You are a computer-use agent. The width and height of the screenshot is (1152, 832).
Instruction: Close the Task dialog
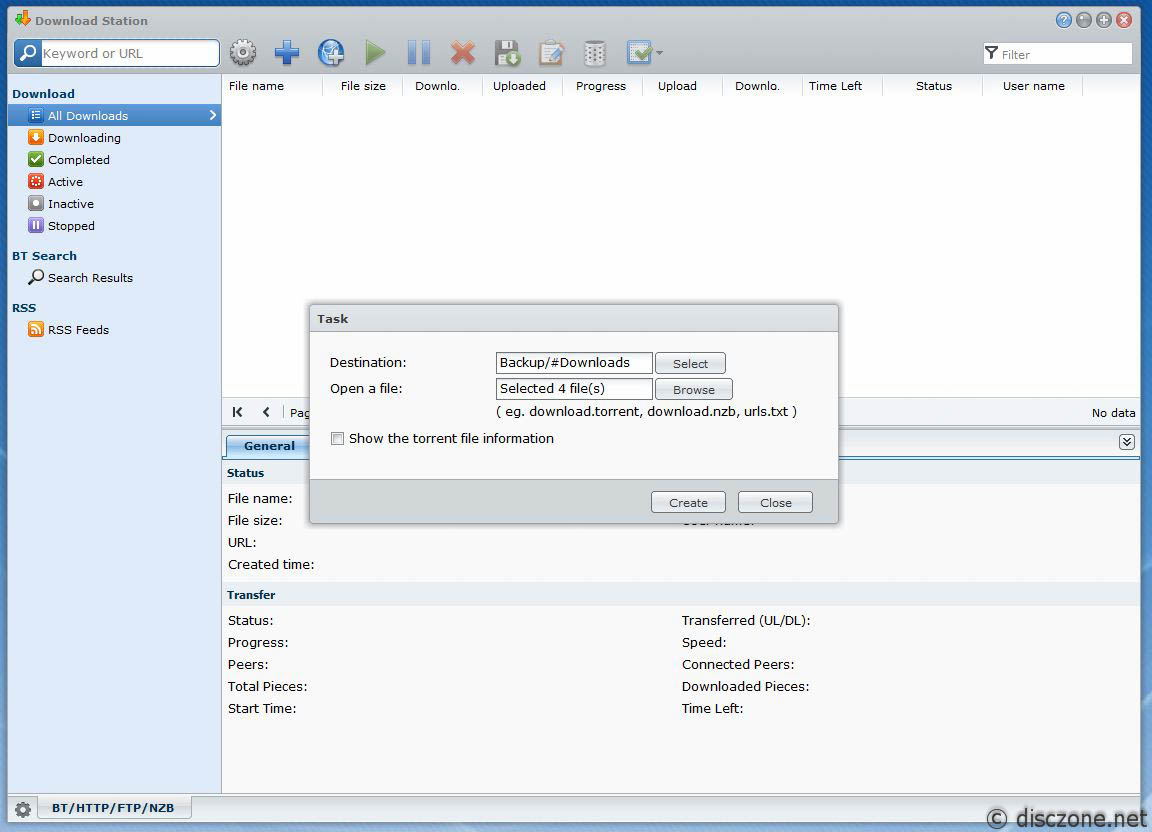pos(776,503)
